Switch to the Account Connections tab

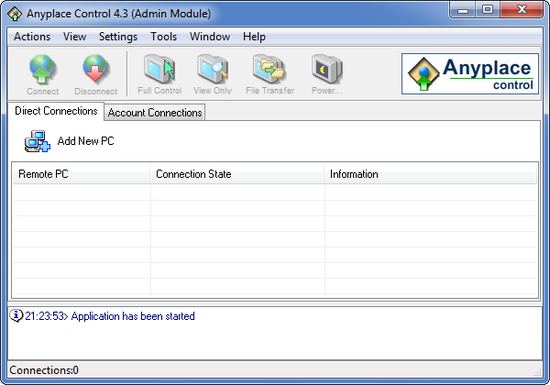[x=155, y=113]
